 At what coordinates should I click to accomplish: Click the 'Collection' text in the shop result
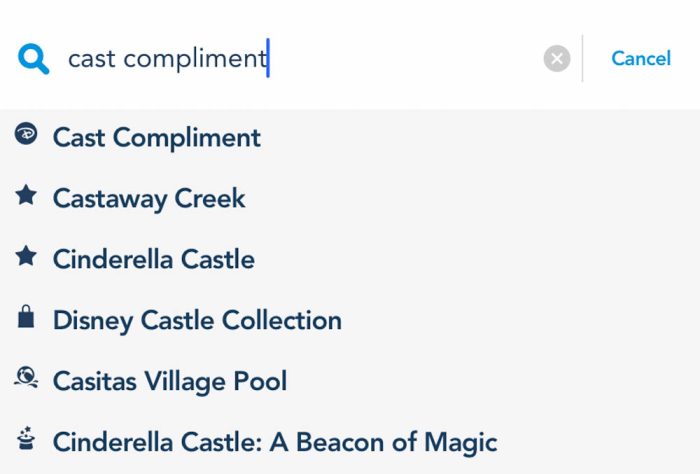[282, 320]
